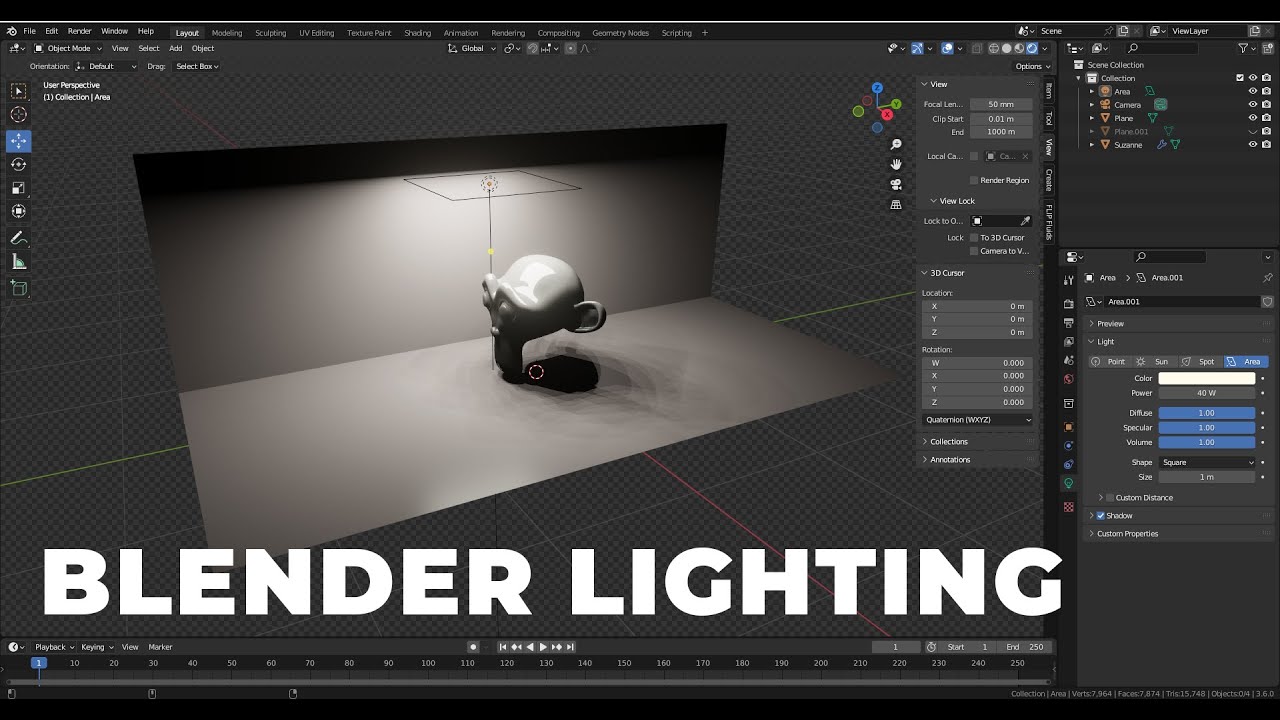
Task: Select the Scale tool
Action: [x=19, y=187]
